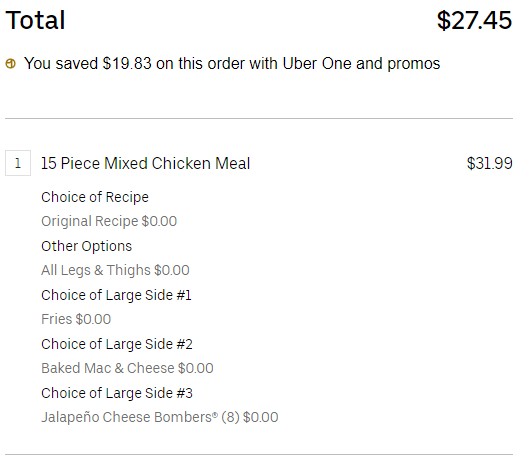The width and height of the screenshot is (532, 458).
Task: Click the quantity box showing 1
Action: (x=18, y=163)
